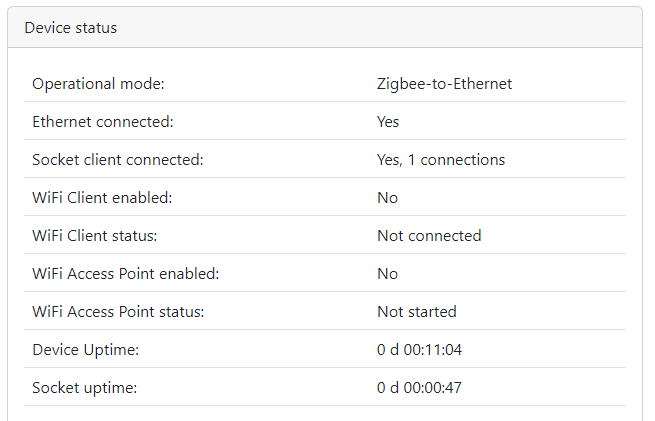Select the Socket uptime label
The image size is (655, 421).
[85, 388]
